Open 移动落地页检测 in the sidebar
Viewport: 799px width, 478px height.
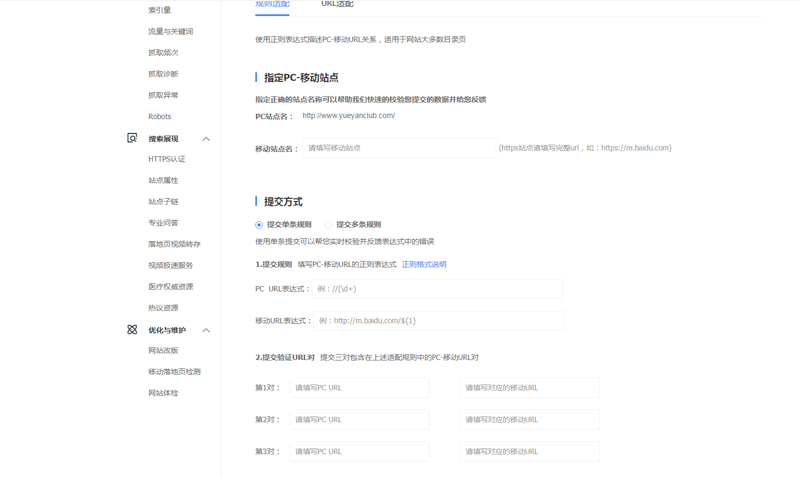point(174,372)
